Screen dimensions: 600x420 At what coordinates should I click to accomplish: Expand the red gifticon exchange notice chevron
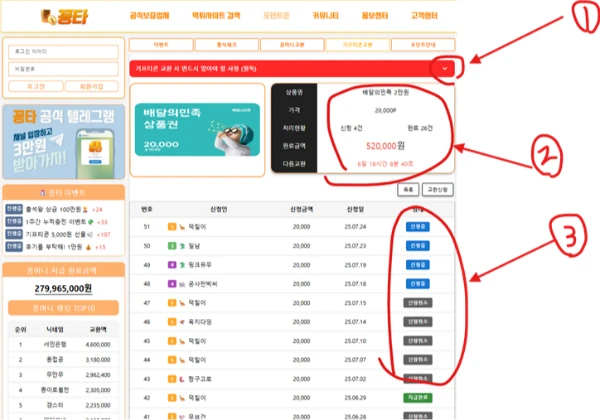tap(445, 68)
